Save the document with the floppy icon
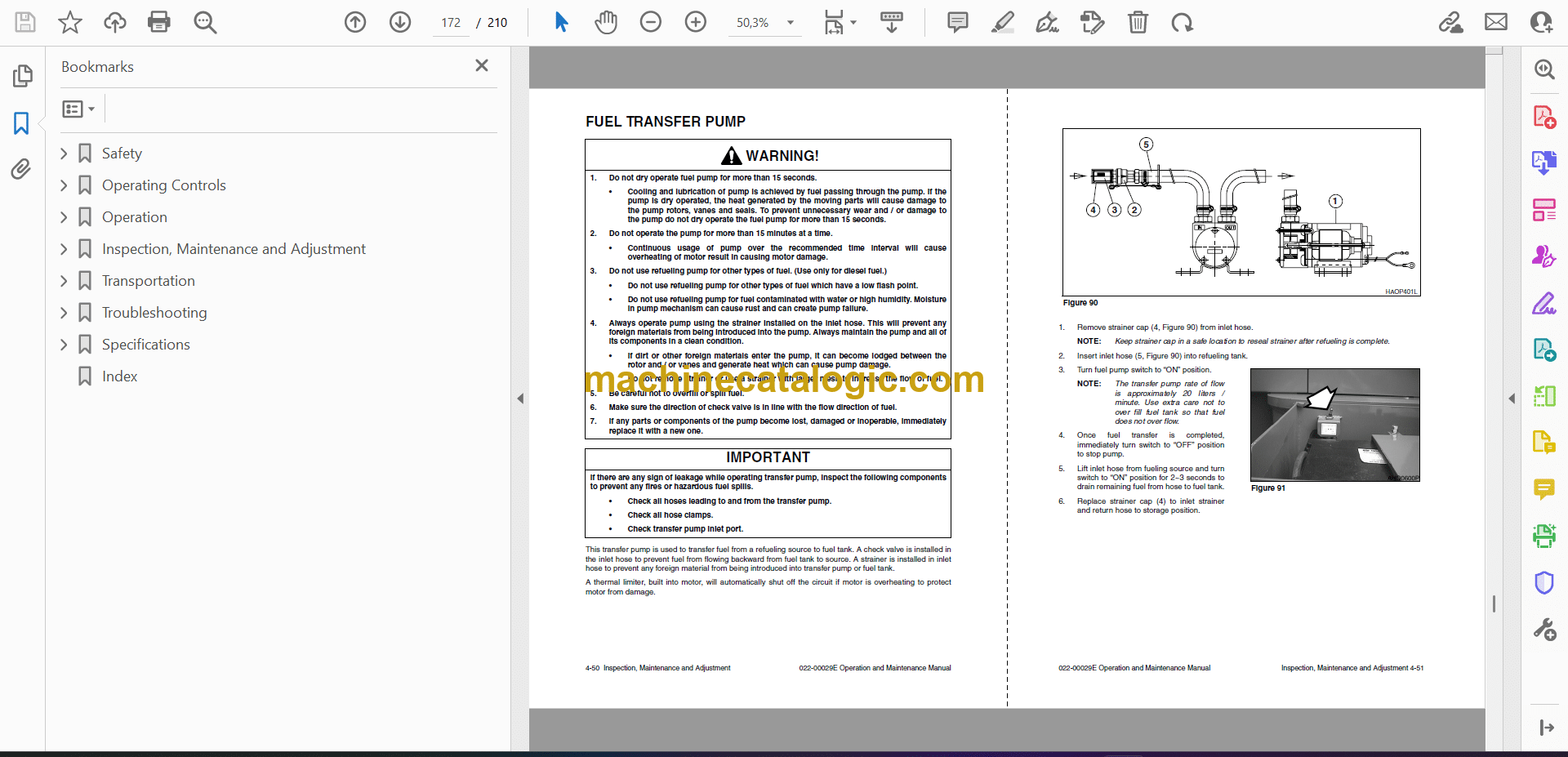Image resolution: width=1568 pixels, height=757 pixels. coord(25,22)
